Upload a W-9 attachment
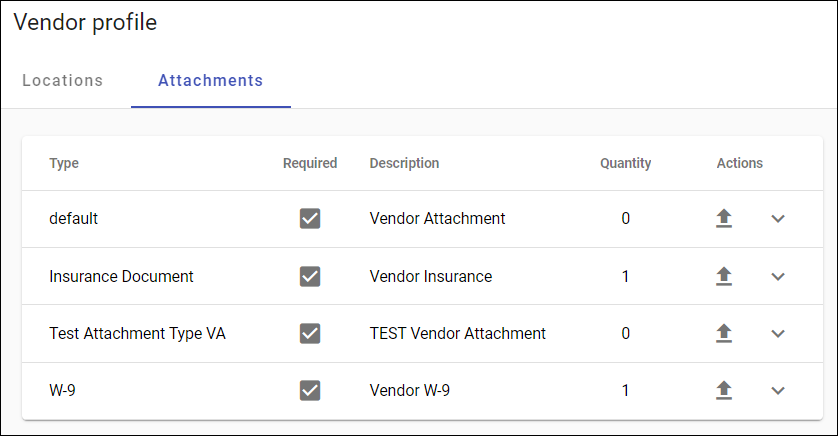 (x=724, y=391)
